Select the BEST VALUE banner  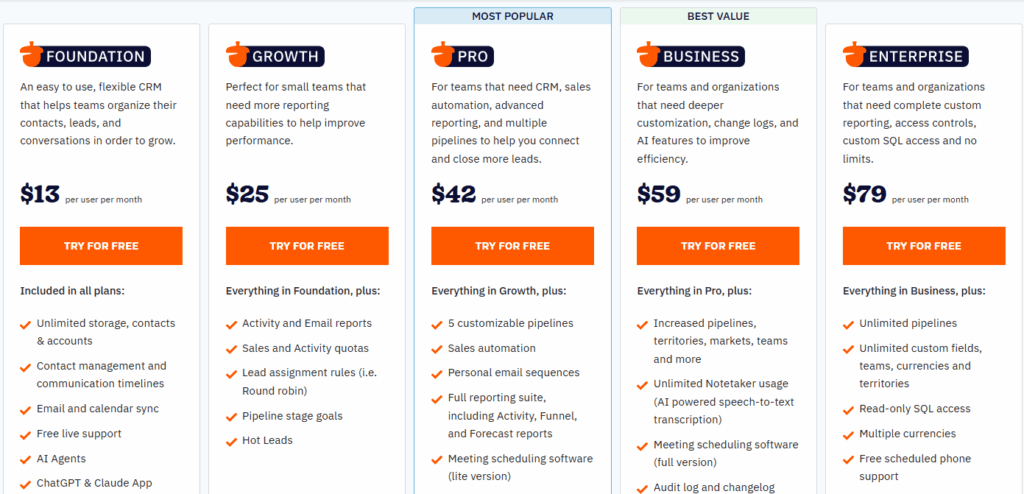tap(718, 16)
